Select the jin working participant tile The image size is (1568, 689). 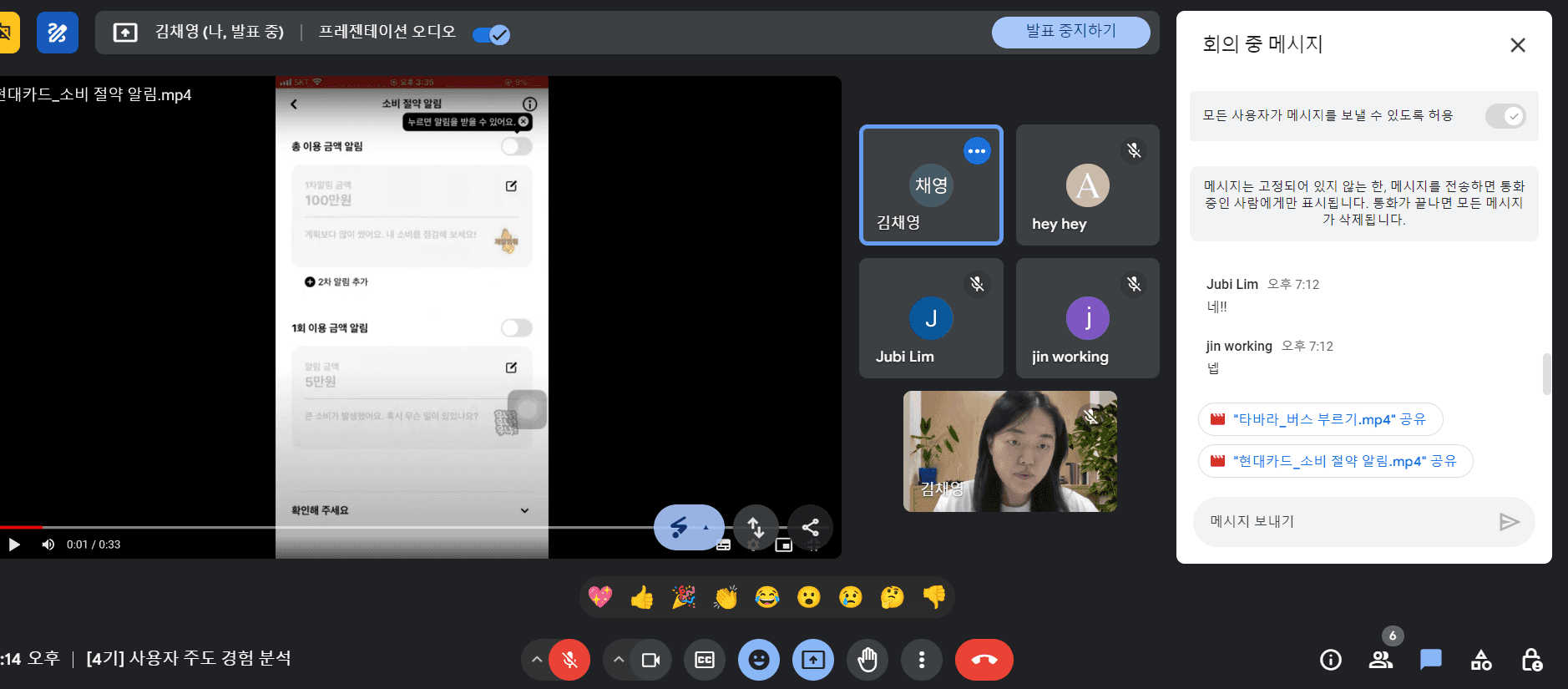pyautogui.click(x=1087, y=318)
